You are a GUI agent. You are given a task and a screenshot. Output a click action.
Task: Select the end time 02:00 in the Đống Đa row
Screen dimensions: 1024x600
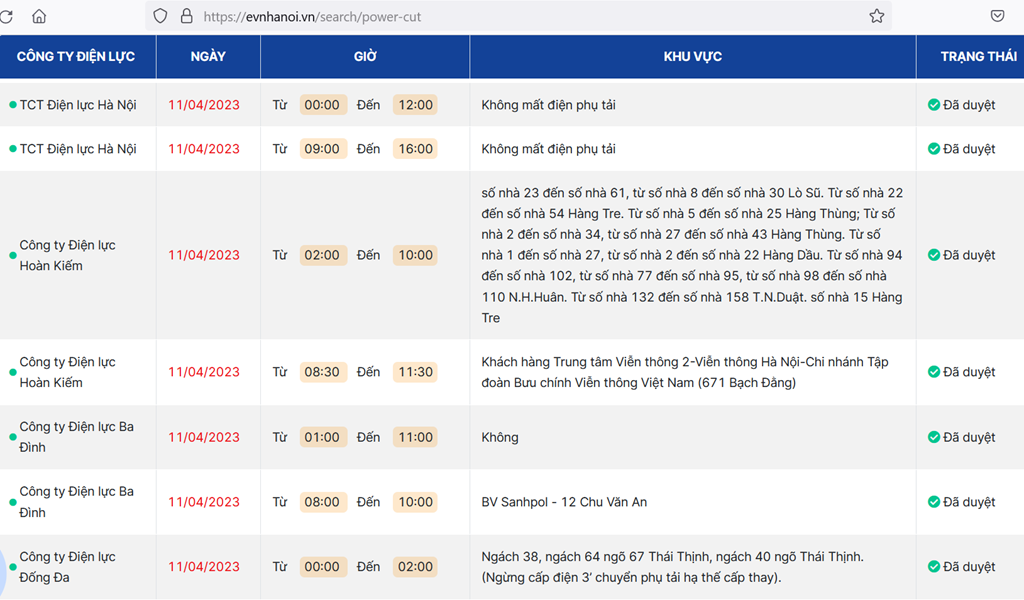pos(415,567)
